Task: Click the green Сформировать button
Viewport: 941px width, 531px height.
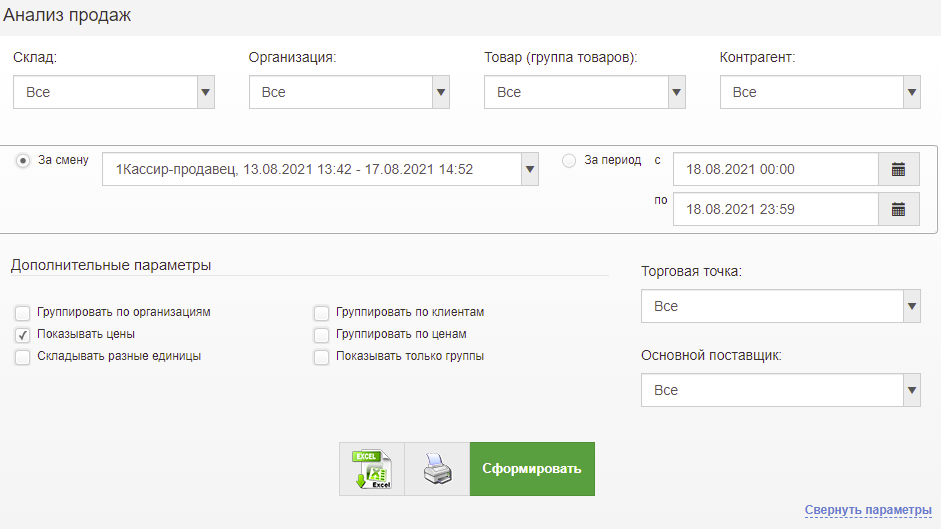Action: click(x=532, y=469)
